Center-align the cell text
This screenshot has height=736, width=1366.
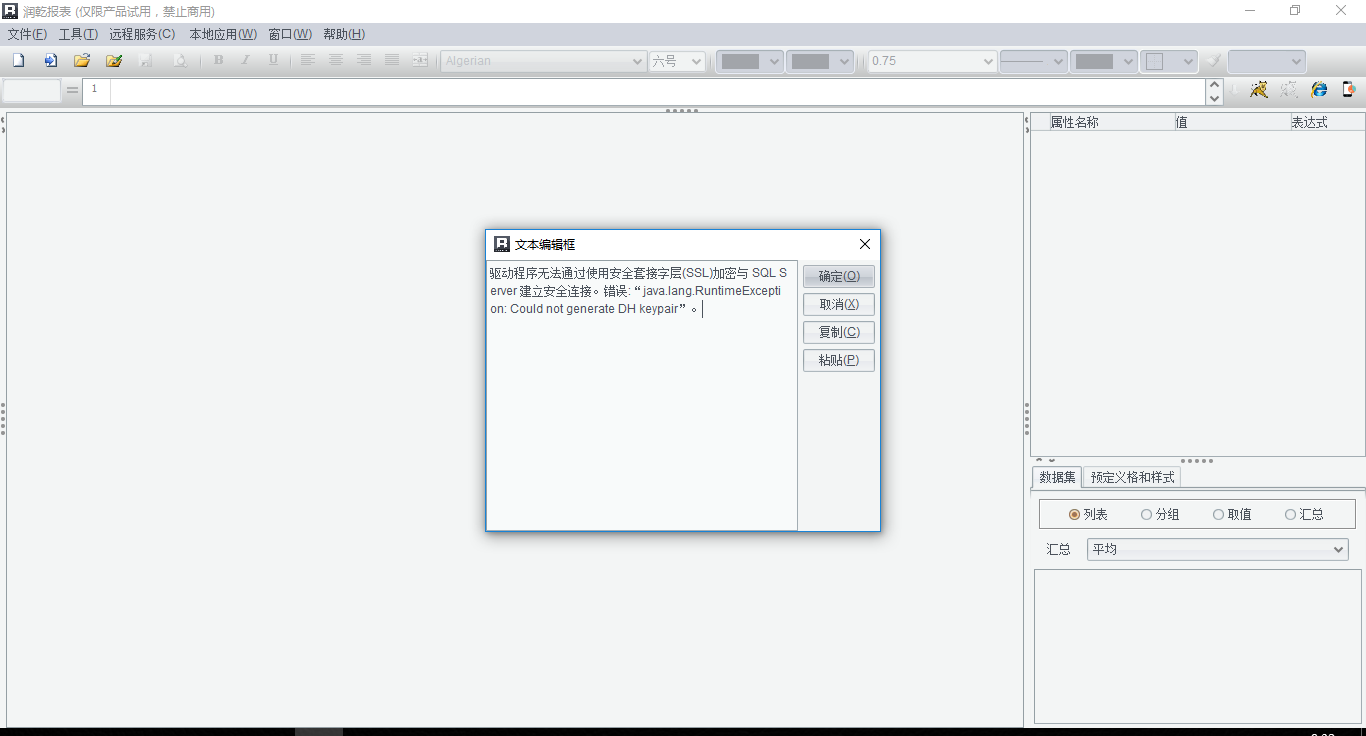pyautogui.click(x=336, y=61)
